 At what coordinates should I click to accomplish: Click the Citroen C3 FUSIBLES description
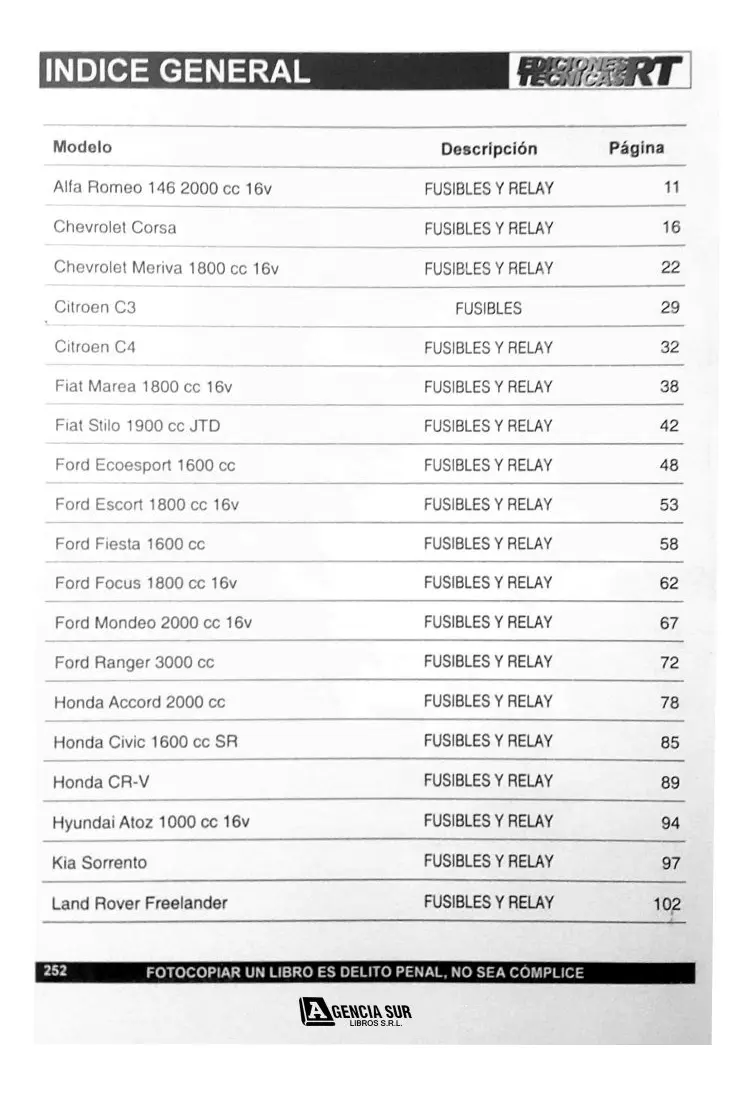pos(489,308)
